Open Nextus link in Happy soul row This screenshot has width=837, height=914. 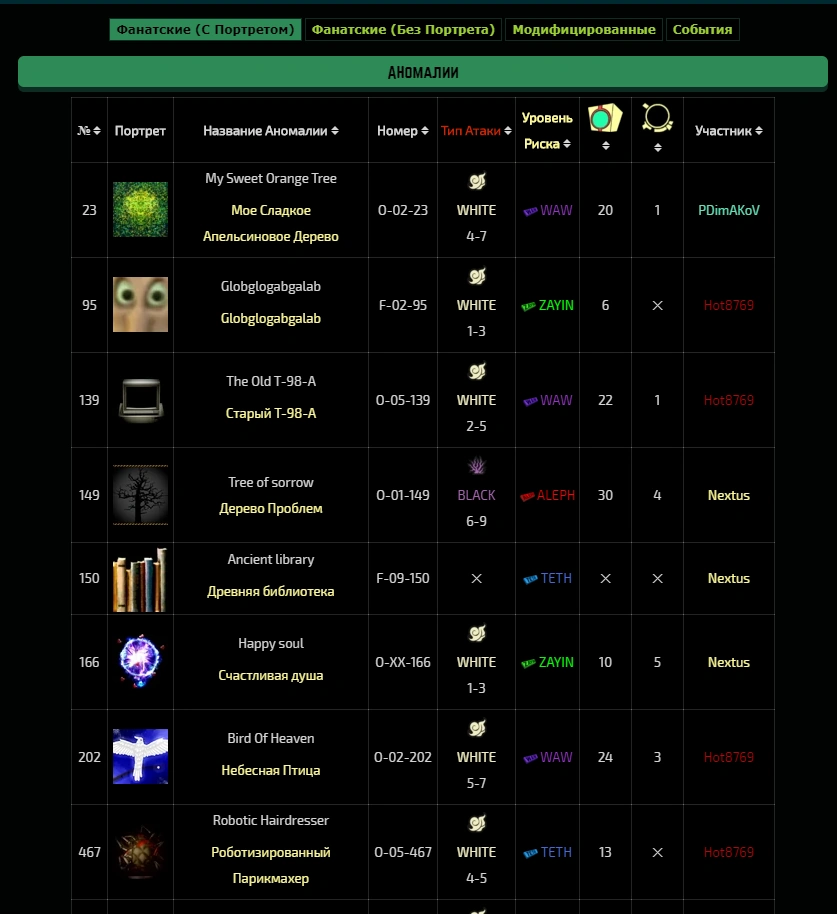(x=729, y=662)
